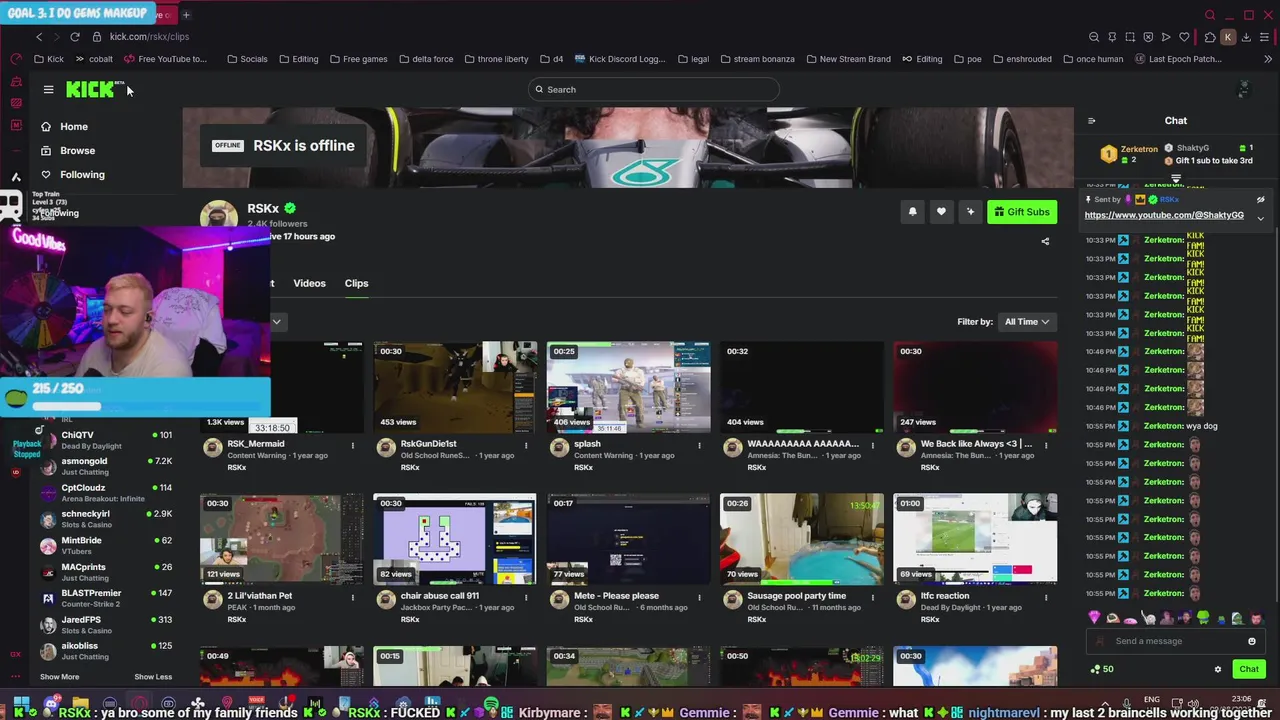
Task: Click the heart bookmark icon in toolbar
Action: coord(1184,37)
